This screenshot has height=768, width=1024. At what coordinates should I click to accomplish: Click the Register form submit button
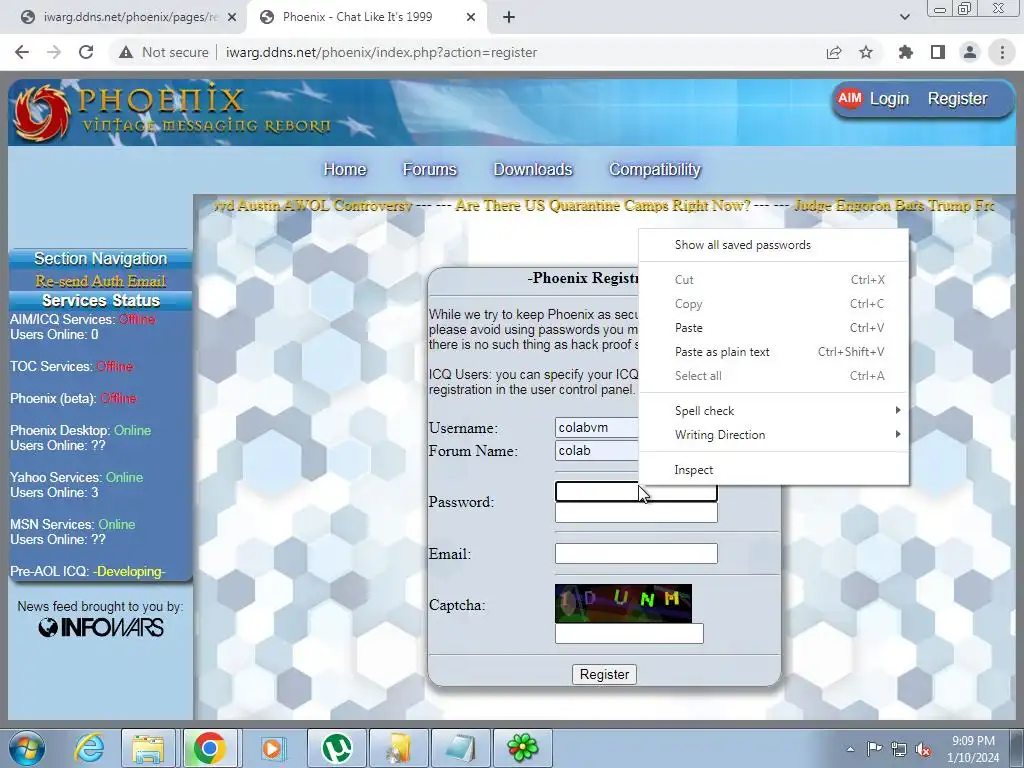click(x=604, y=675)
